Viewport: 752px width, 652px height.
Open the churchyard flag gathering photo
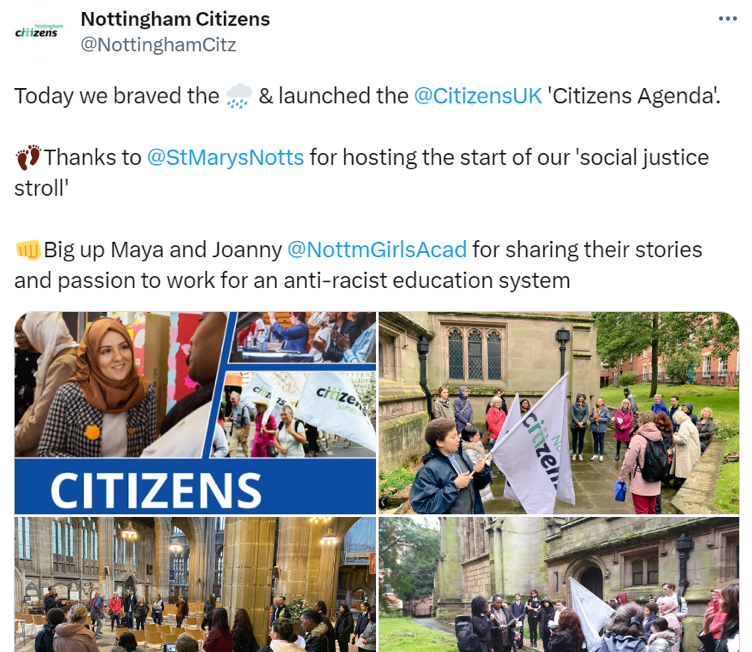pos(559,413)
